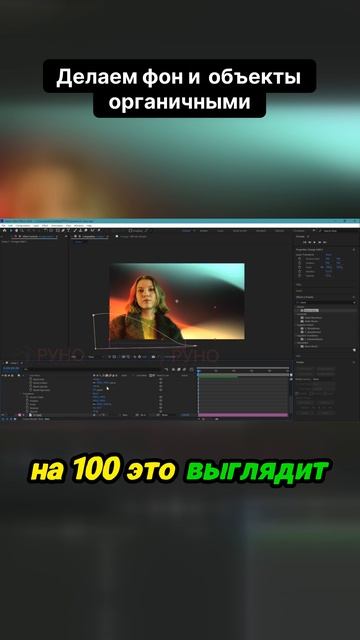This screenshot has height=640, width=360.
Task: Select the pink layer bar in timeline
Action: pyautogui.click(x=243, y=415)
